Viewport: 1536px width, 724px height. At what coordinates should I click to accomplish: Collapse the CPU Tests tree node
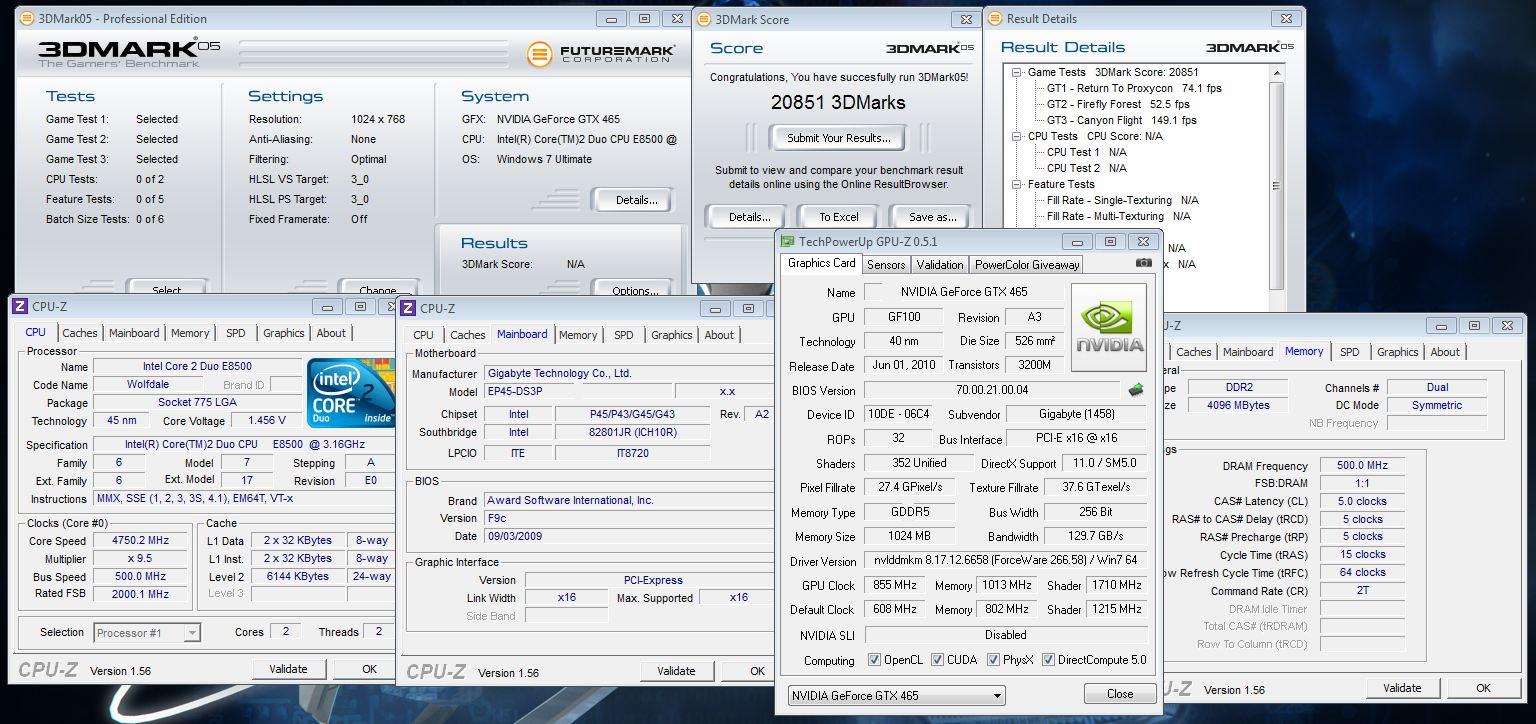click(x=1017, y=136)
